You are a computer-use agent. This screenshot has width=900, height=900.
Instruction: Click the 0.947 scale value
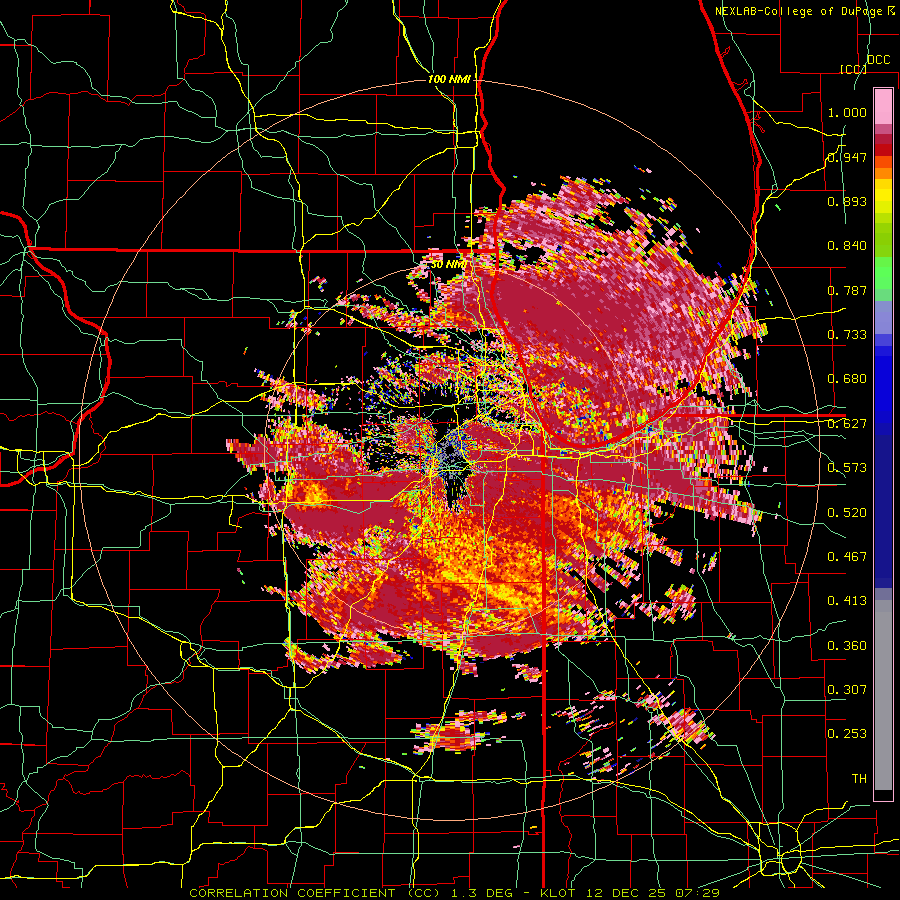click(x=847, y=157)
